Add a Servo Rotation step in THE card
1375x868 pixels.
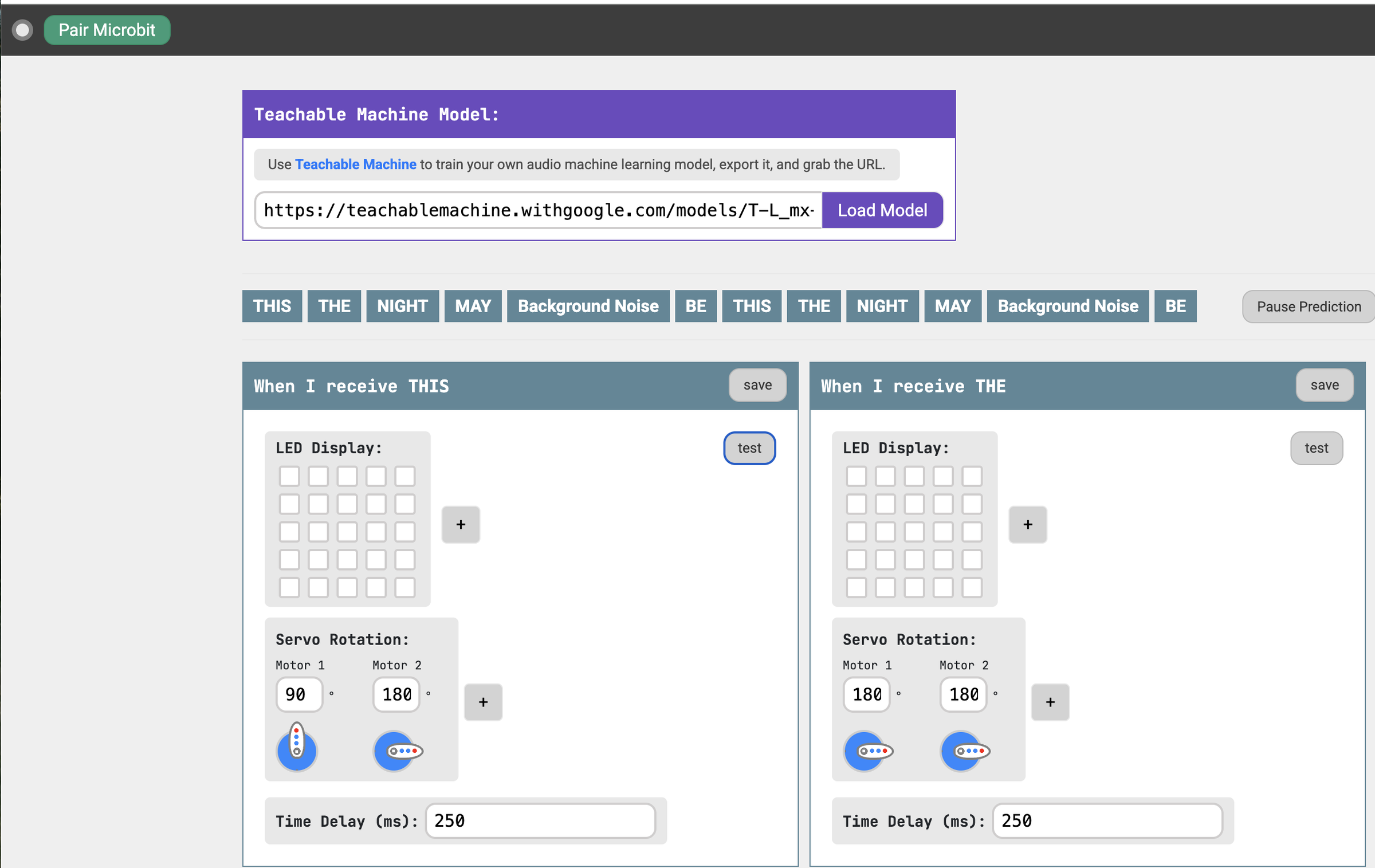pos(1050,702)
